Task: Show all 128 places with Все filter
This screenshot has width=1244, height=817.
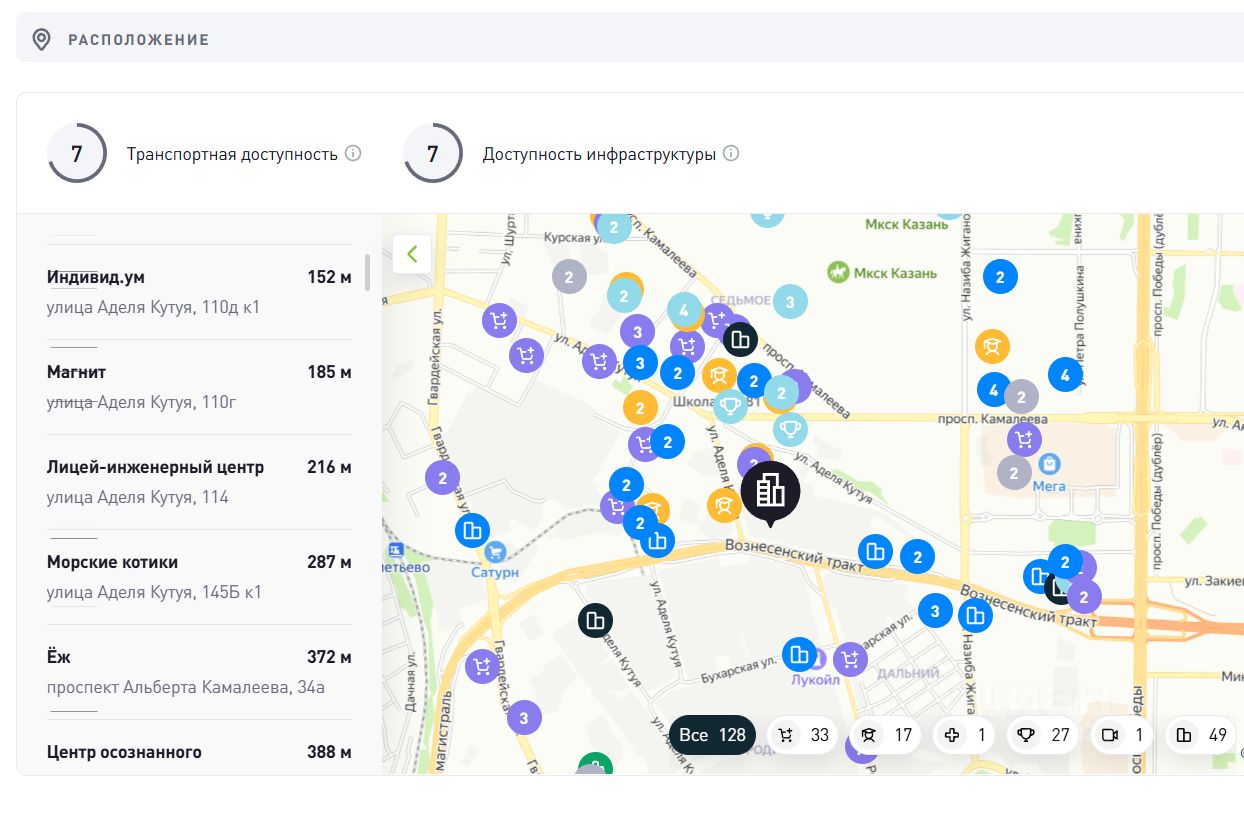Action: tap(712, 735)
